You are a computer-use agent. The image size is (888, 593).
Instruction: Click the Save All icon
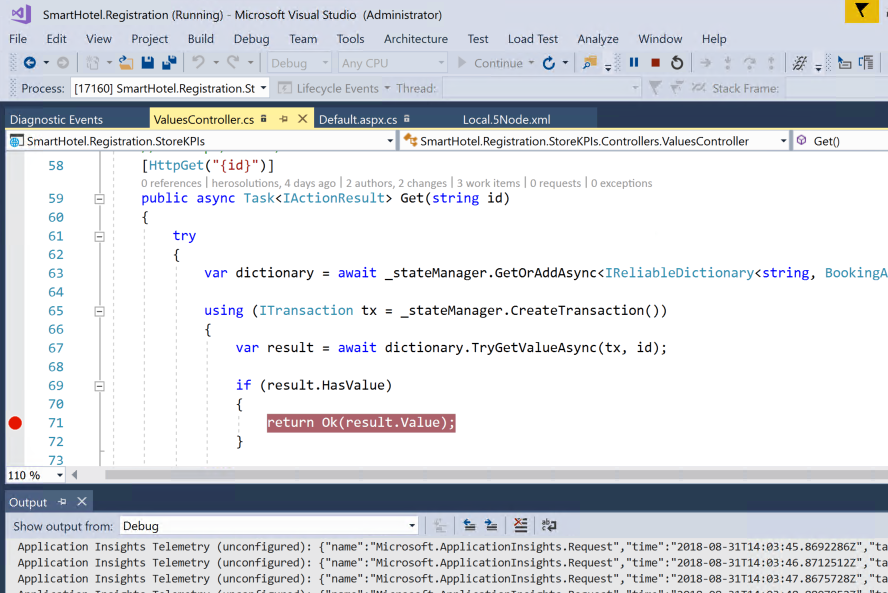(169, 63)
